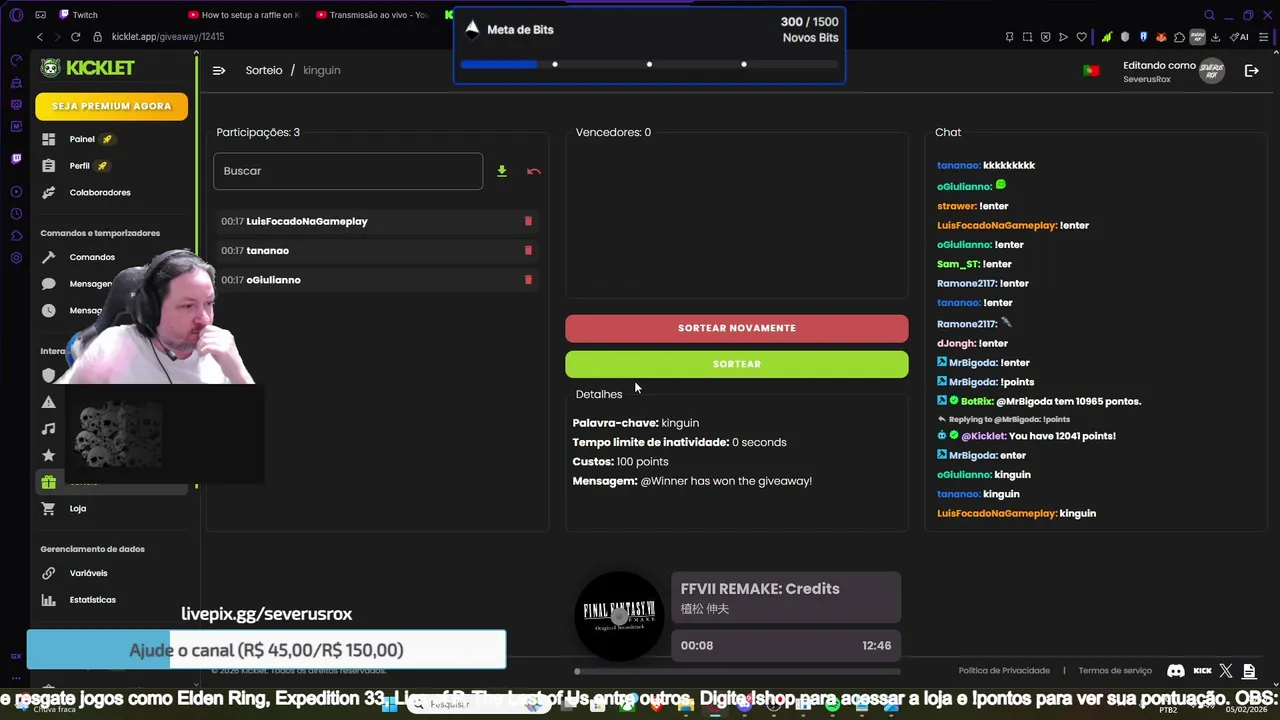Click 'Ajude o canal' donation goal bar
Screen dimensions: 1280x720
(266, 650)
